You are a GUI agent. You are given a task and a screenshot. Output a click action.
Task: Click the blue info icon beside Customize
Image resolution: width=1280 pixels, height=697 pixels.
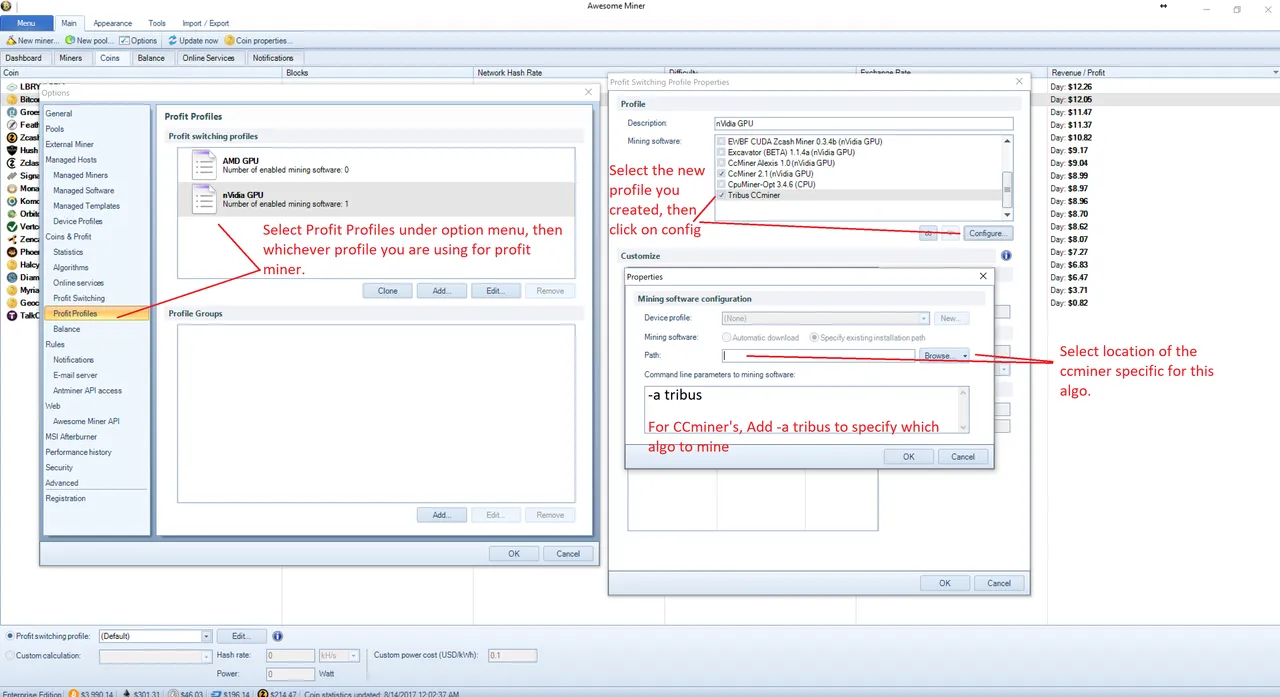(1006, 256)
